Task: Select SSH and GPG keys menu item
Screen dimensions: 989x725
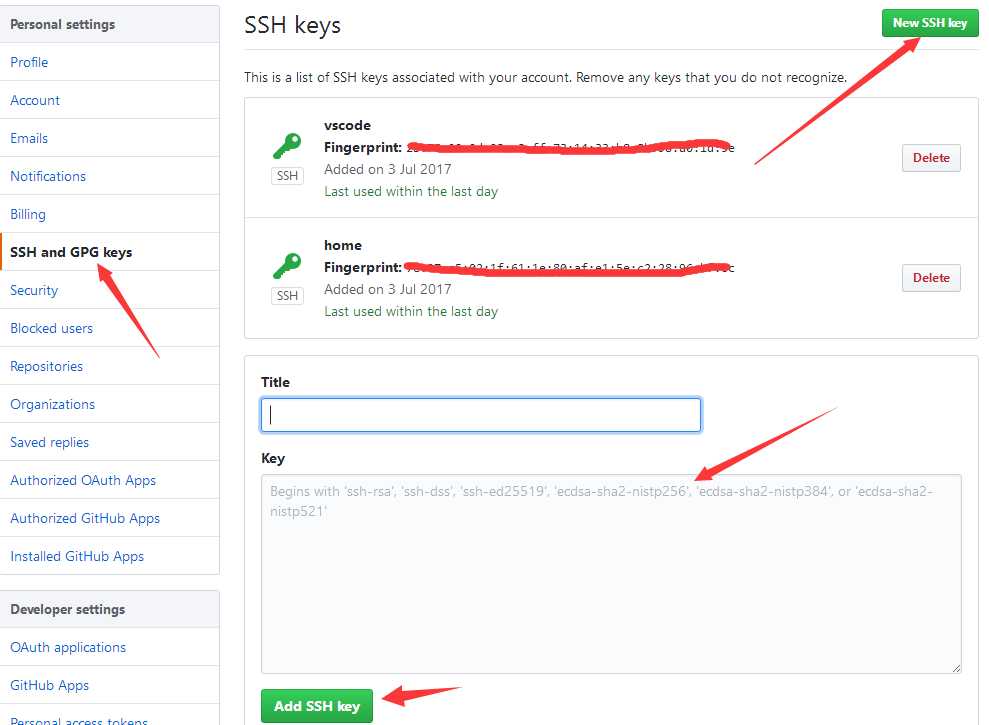Action: pyautogui.click(x=71, y=252)
